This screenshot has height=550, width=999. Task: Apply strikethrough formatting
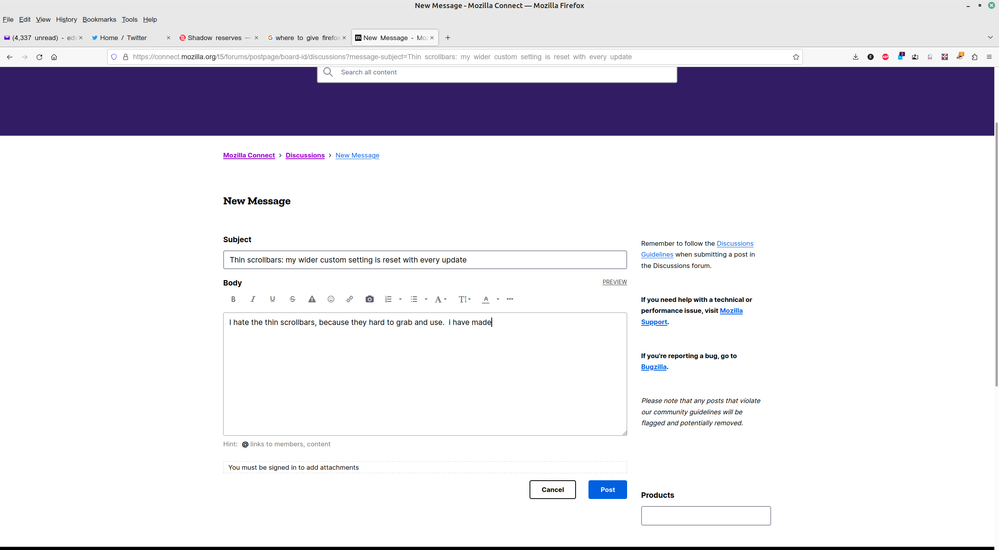click(292, 299)
